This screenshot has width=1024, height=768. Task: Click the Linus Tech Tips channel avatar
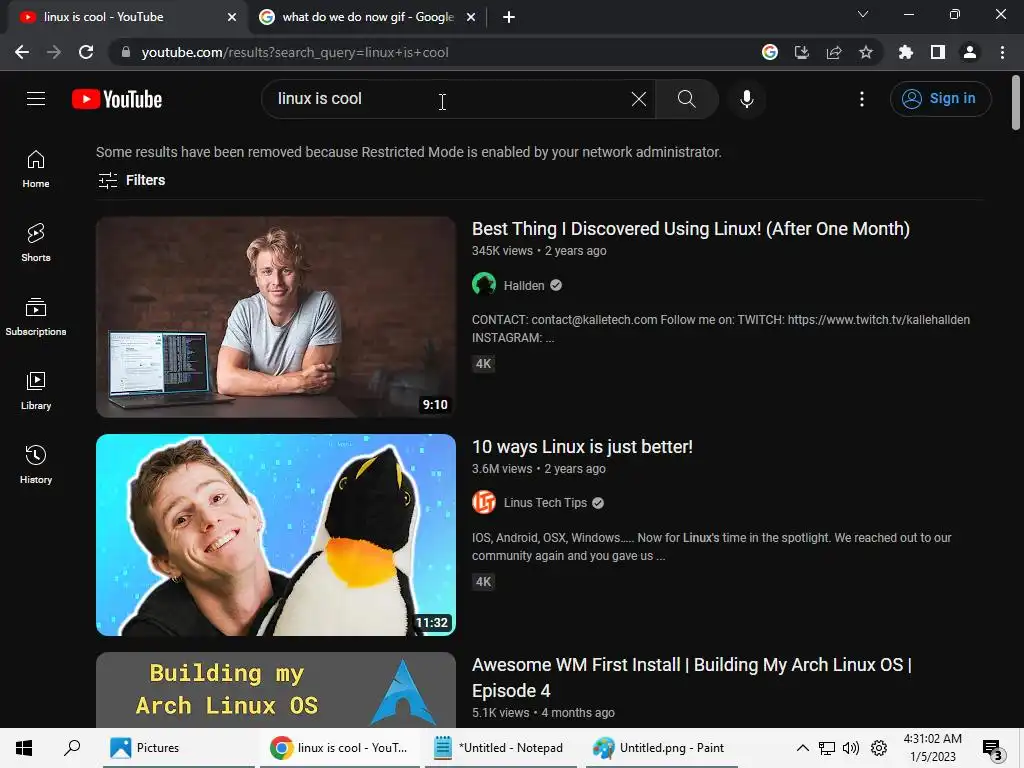tap(484, 502)
